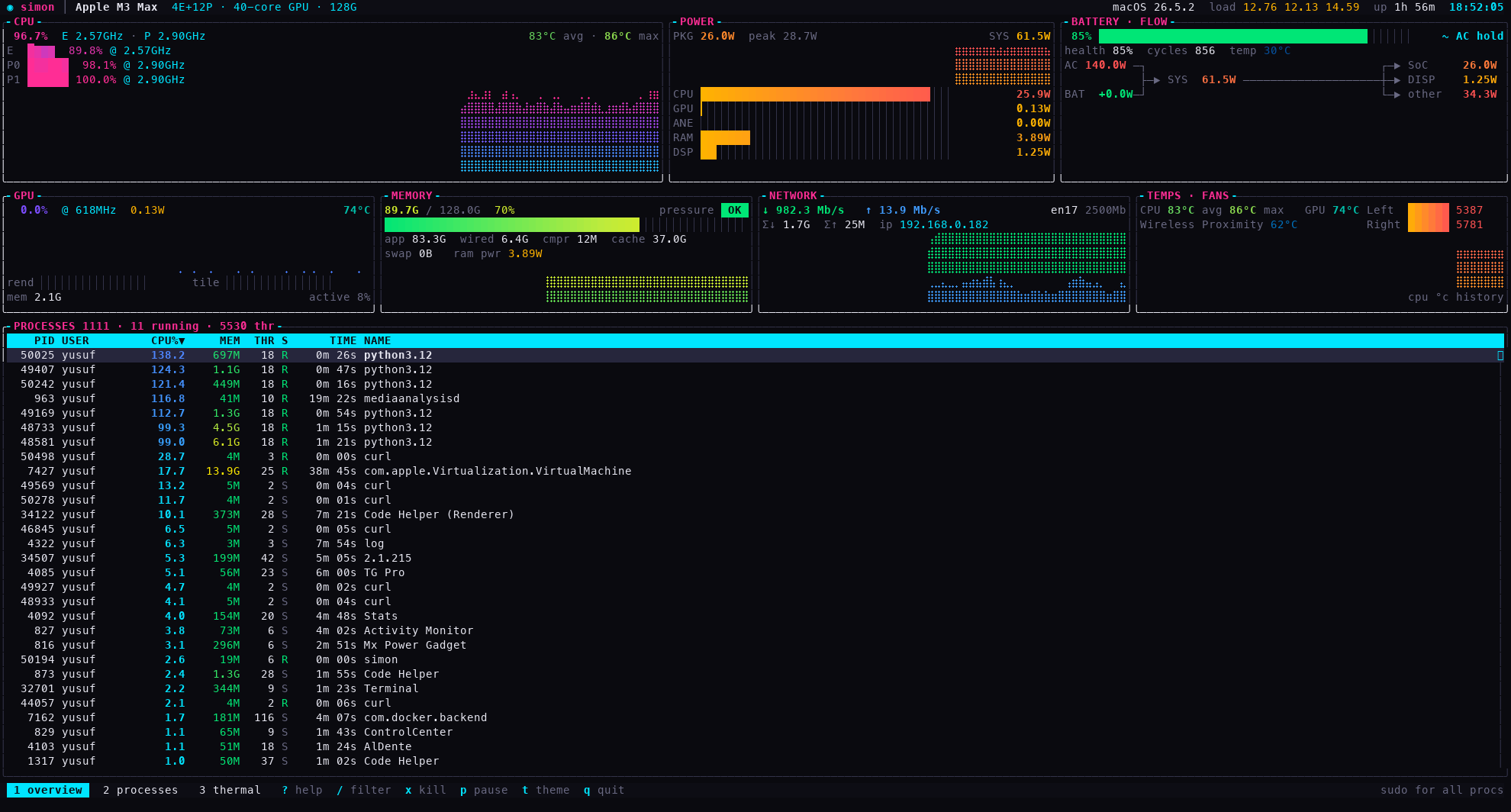This screenshot has height=812, width=1511.
Task: Open the 2 processes tab
Action: coord(140,790)
